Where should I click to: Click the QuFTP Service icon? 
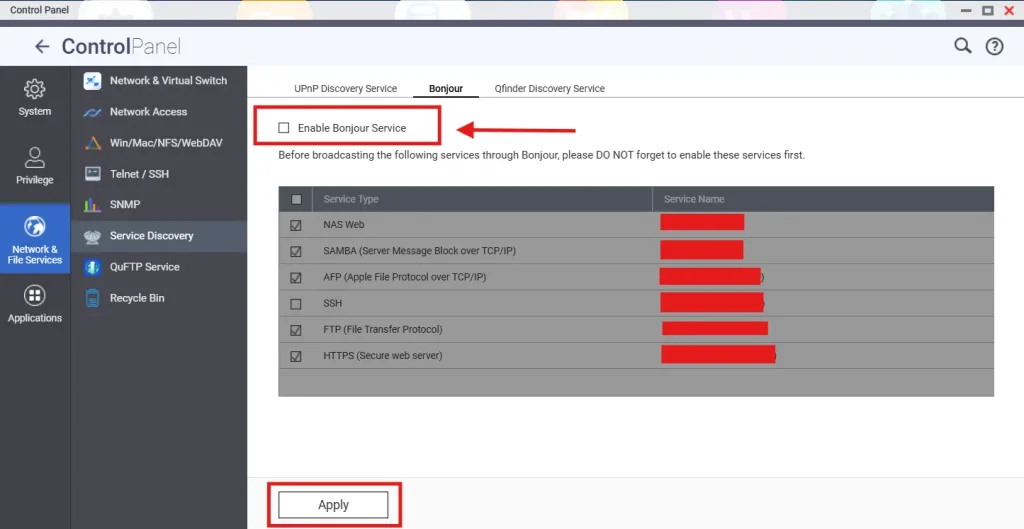click(93, 266)
